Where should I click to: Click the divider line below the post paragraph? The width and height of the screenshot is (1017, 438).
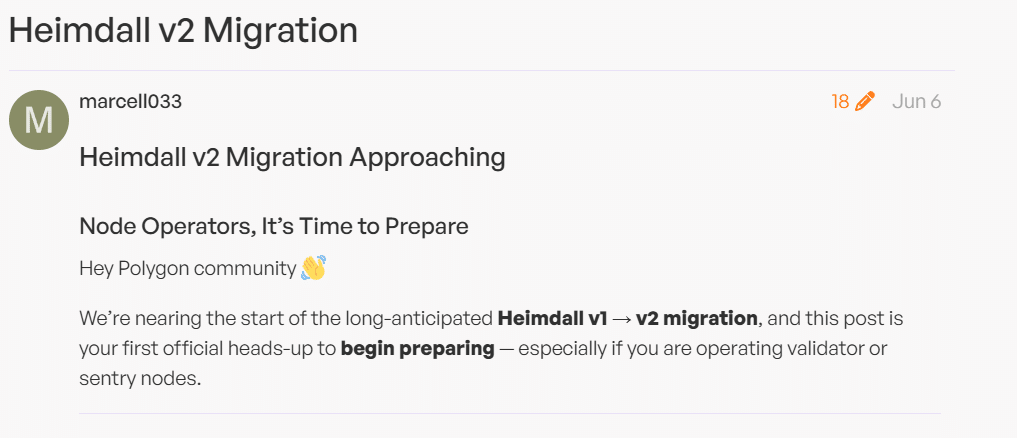510,413
